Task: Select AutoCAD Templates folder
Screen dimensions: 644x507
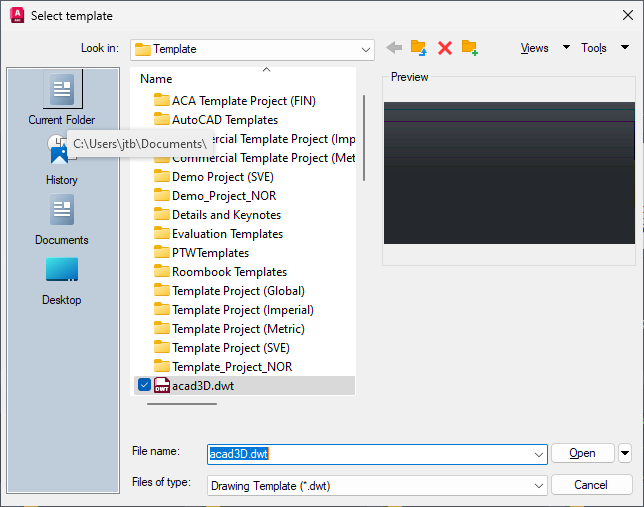Action: pyautogui.click(x=216, y=120)
